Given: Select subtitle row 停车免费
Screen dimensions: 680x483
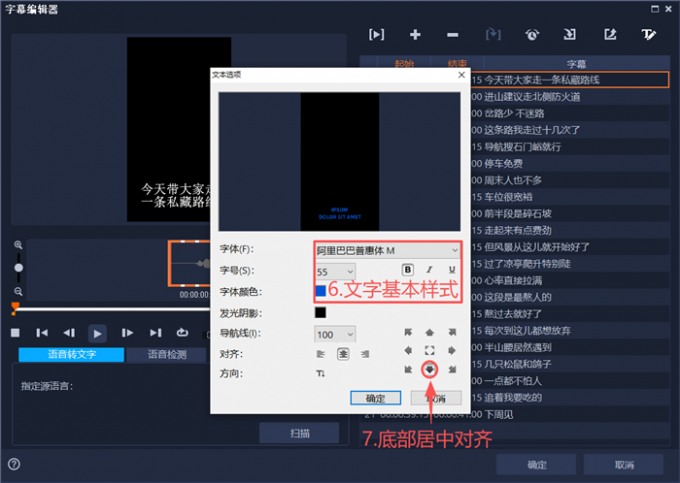Looking at the screenshot, I should click(x=569, y=163).
